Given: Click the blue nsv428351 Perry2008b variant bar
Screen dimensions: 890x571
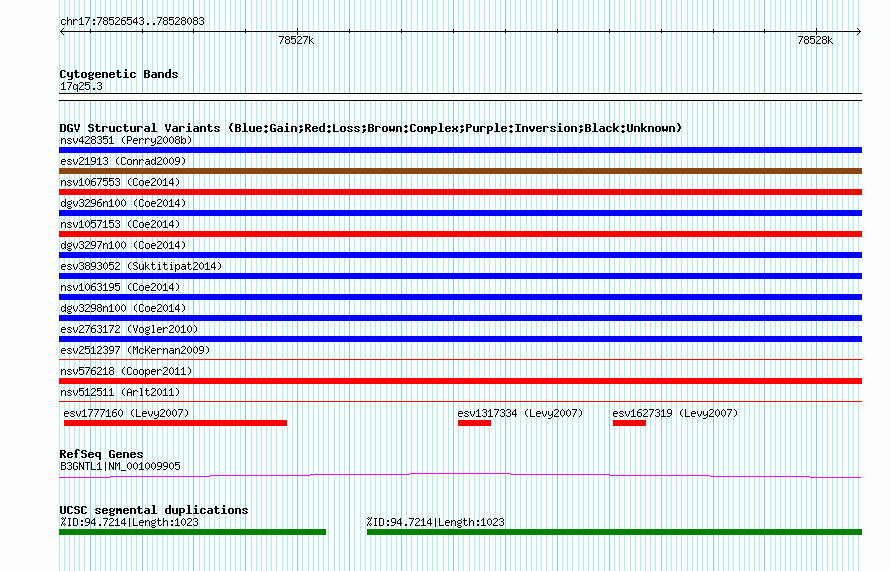Looking at the screenshot, I should click(x=460, y=150).
